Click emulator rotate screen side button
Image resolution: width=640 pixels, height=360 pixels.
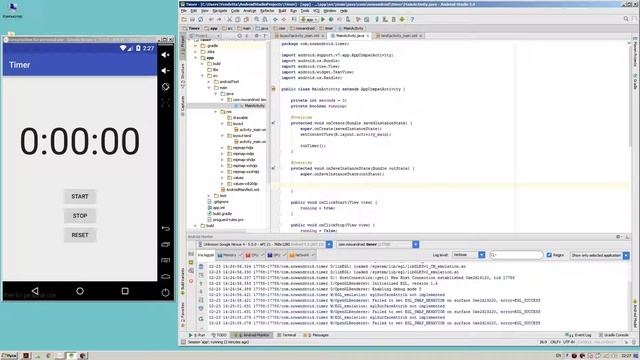165,87
